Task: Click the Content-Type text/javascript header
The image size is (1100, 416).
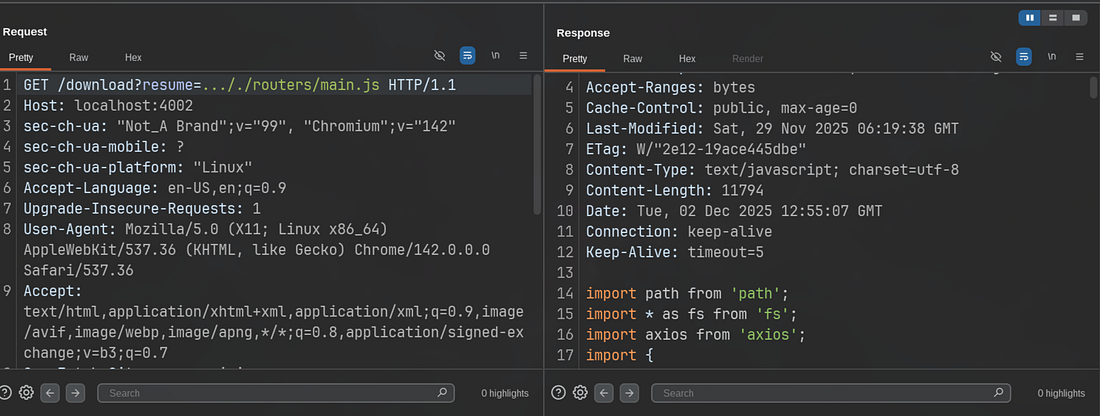Action: pyautogui.click(x=772, y=170)
